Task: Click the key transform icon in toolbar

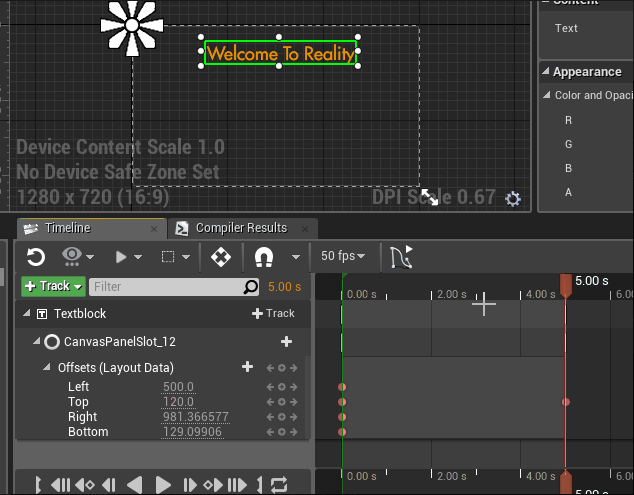Action: (221, 257)
